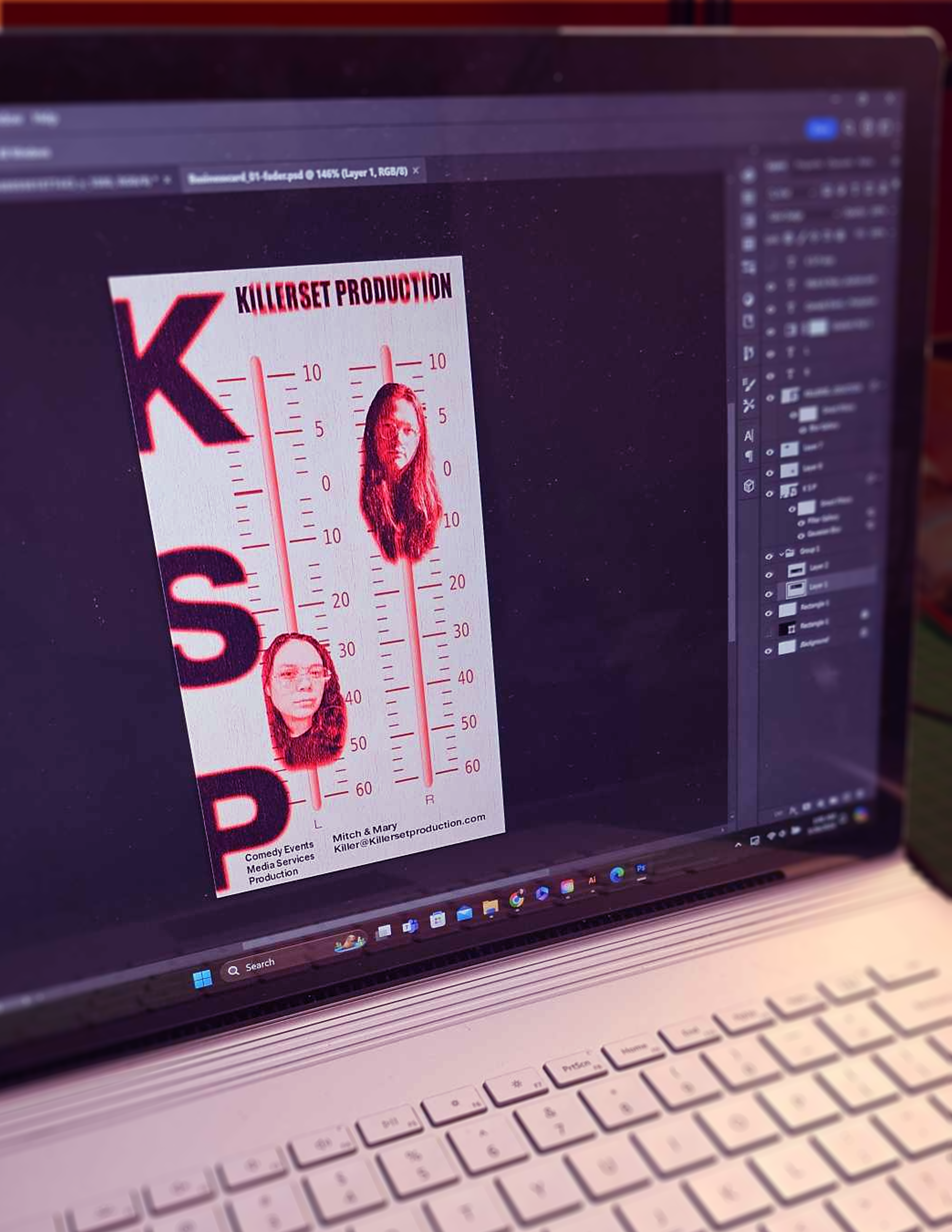Click Illustrator icon in the taskbar
The image size is (952, 1232).
592,880
